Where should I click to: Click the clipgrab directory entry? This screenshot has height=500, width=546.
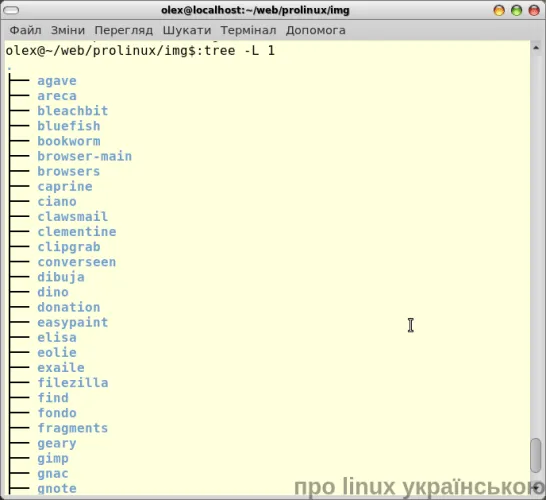[69, 247]
